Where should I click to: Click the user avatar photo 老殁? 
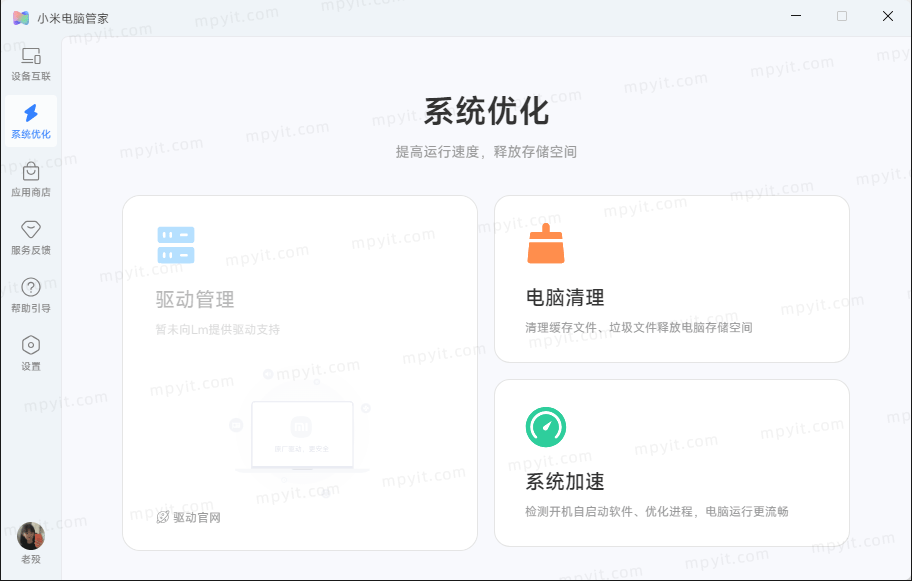(x=31, y=536)
